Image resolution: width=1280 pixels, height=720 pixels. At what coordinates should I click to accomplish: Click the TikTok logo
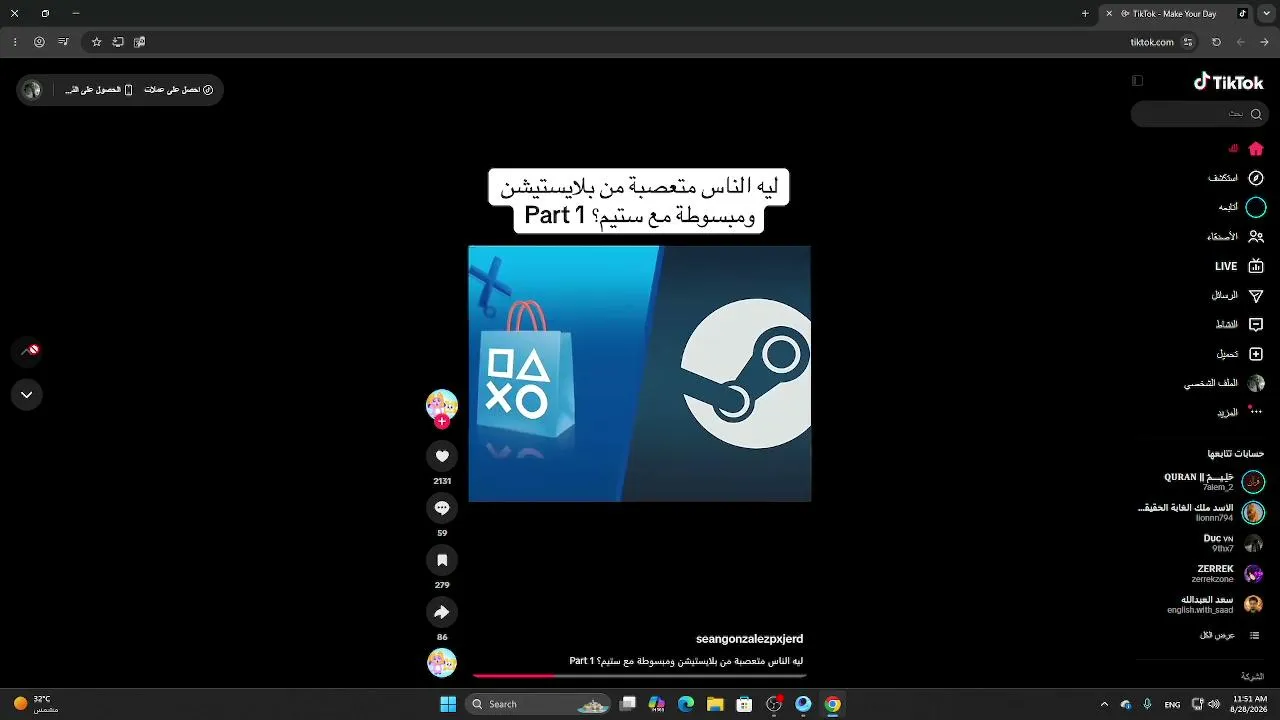pos(1229,82)
